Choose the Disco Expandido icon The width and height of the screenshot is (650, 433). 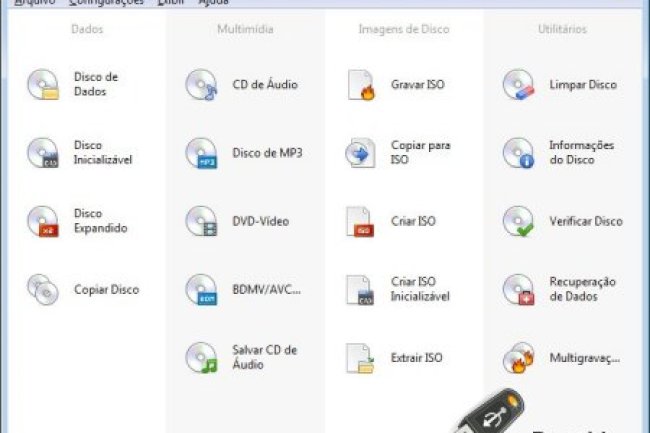[44, 221]
